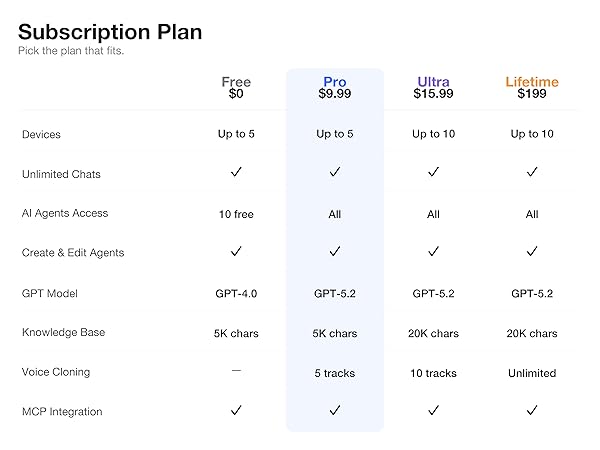This screenshot has height=450, width=600.
Task: Click the Subscription Plan heading
Action: pyautogui.click(x=110, y=32)
